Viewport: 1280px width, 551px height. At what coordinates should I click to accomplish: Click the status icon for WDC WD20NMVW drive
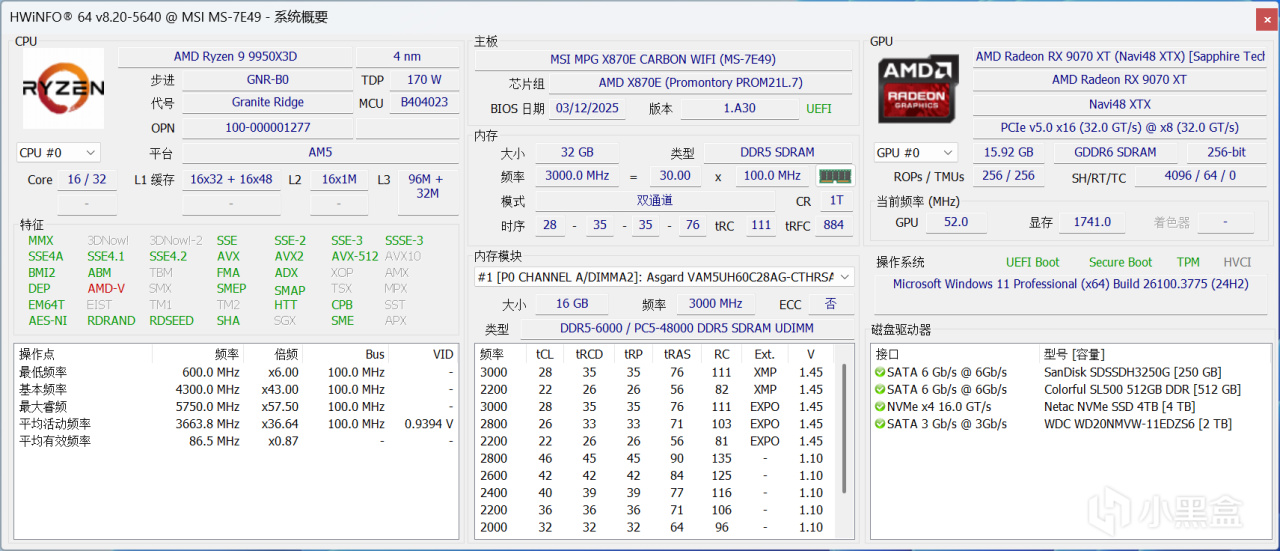879,424
